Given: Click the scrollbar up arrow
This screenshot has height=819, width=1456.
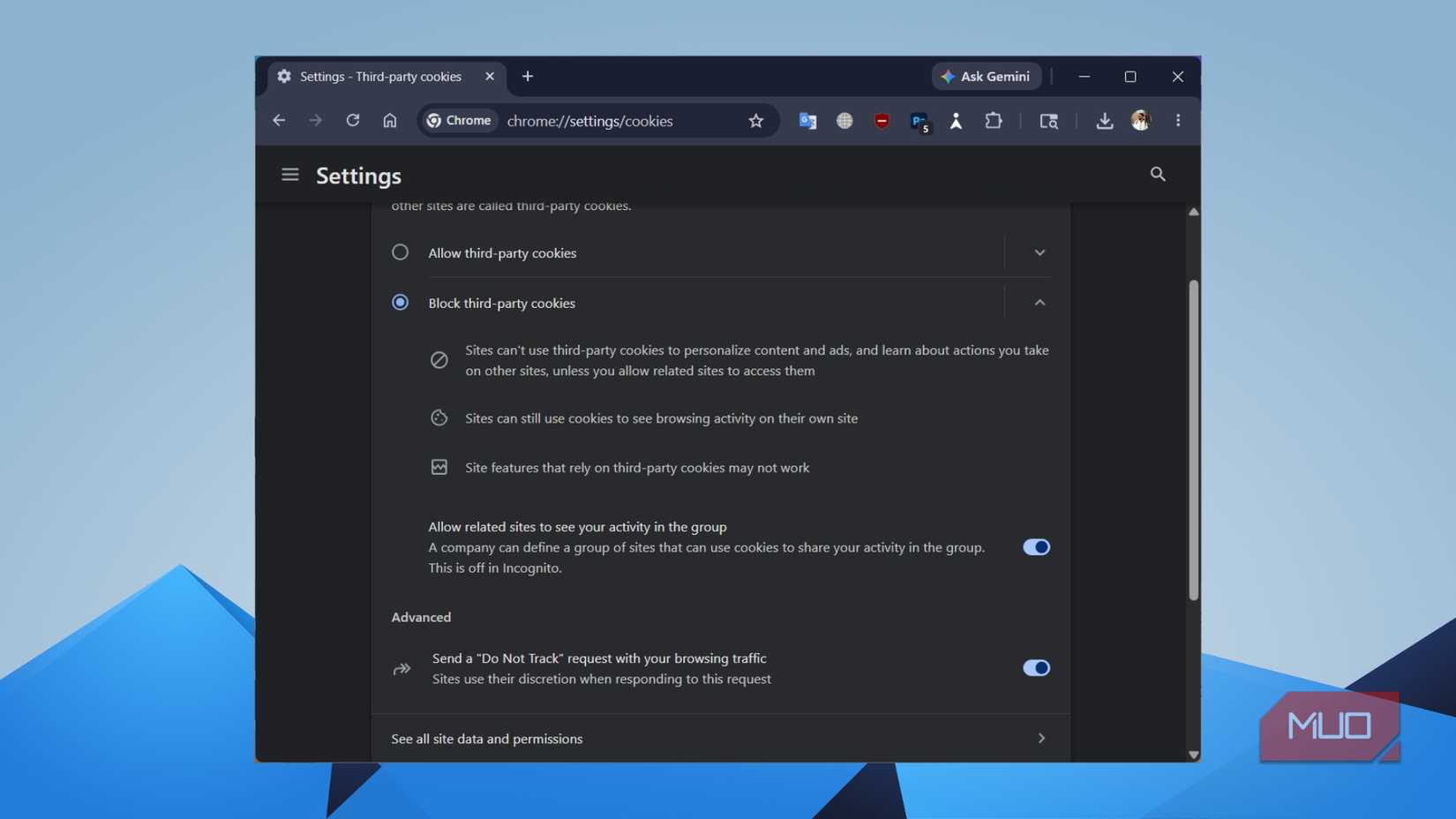Looking at the screenshot, I should (x=1193, y=212).
